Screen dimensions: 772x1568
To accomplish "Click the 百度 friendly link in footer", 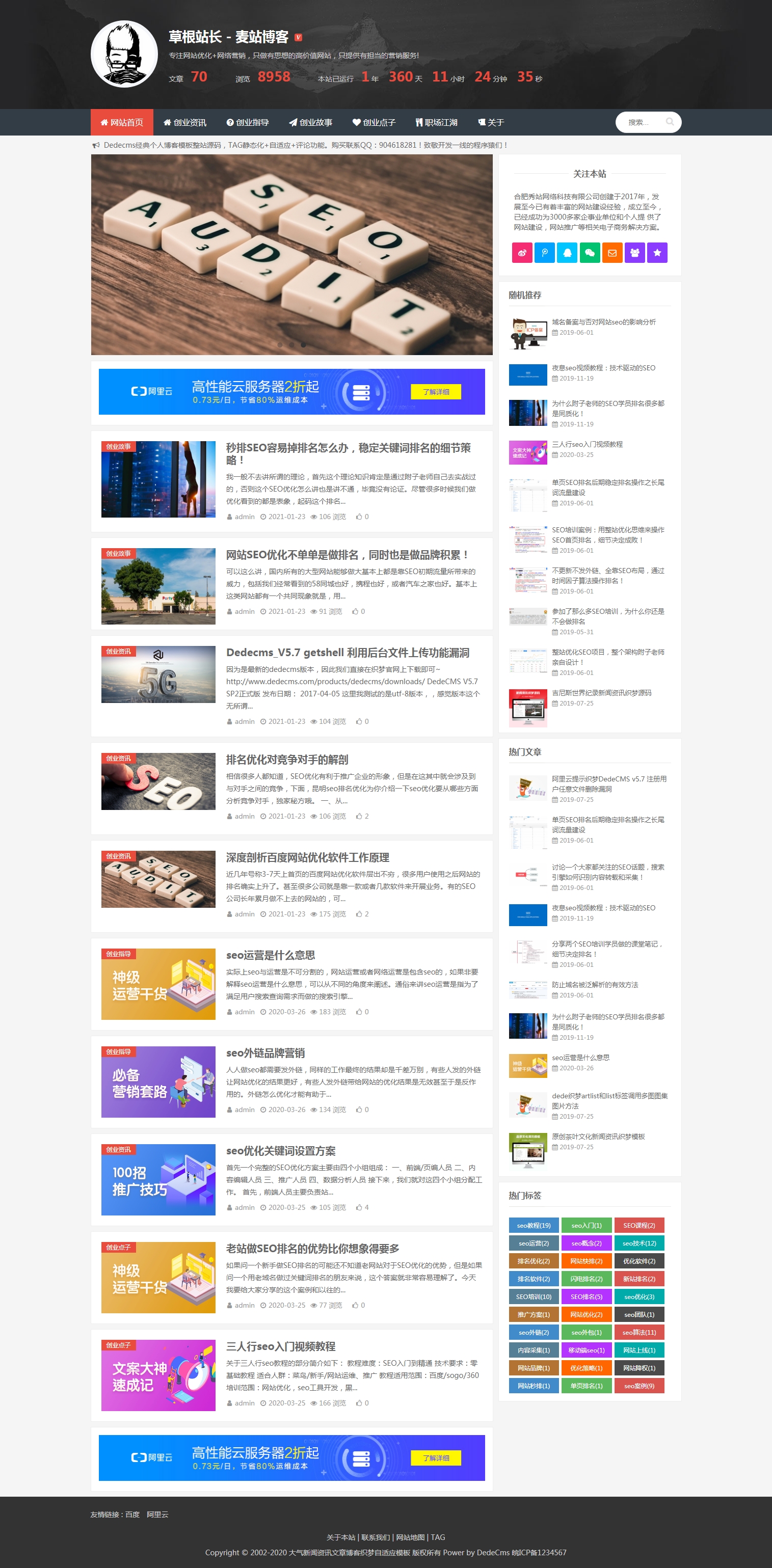I will click(x=132, y=1515).
